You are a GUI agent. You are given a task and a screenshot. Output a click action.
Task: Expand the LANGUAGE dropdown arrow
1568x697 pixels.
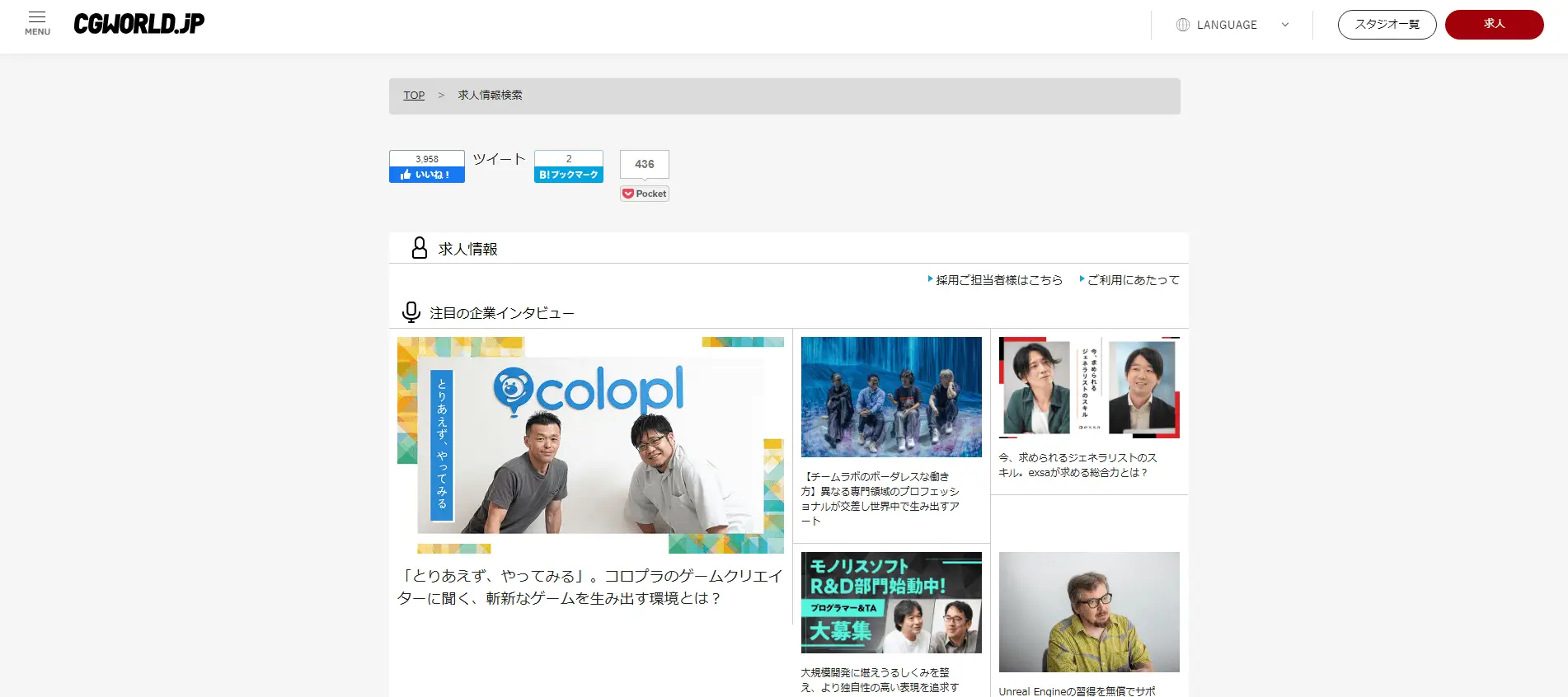pos(1284,25)
